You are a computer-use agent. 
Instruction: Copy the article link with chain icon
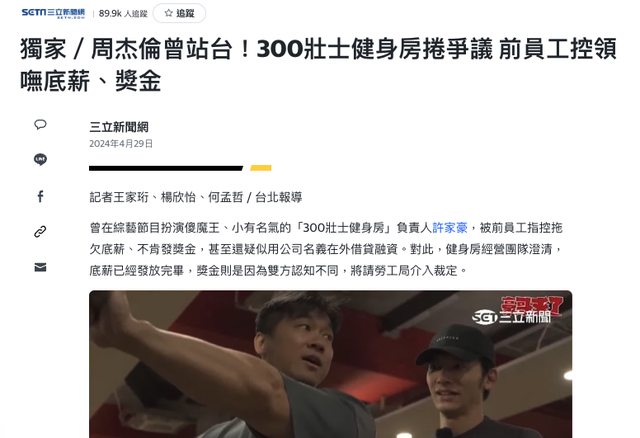[x=40, y=232]
